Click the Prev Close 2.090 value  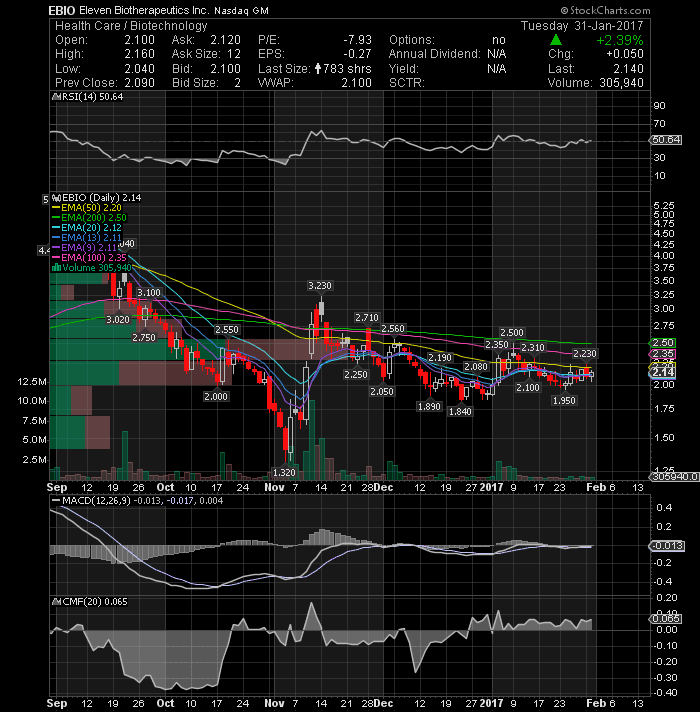coord(140,83)
